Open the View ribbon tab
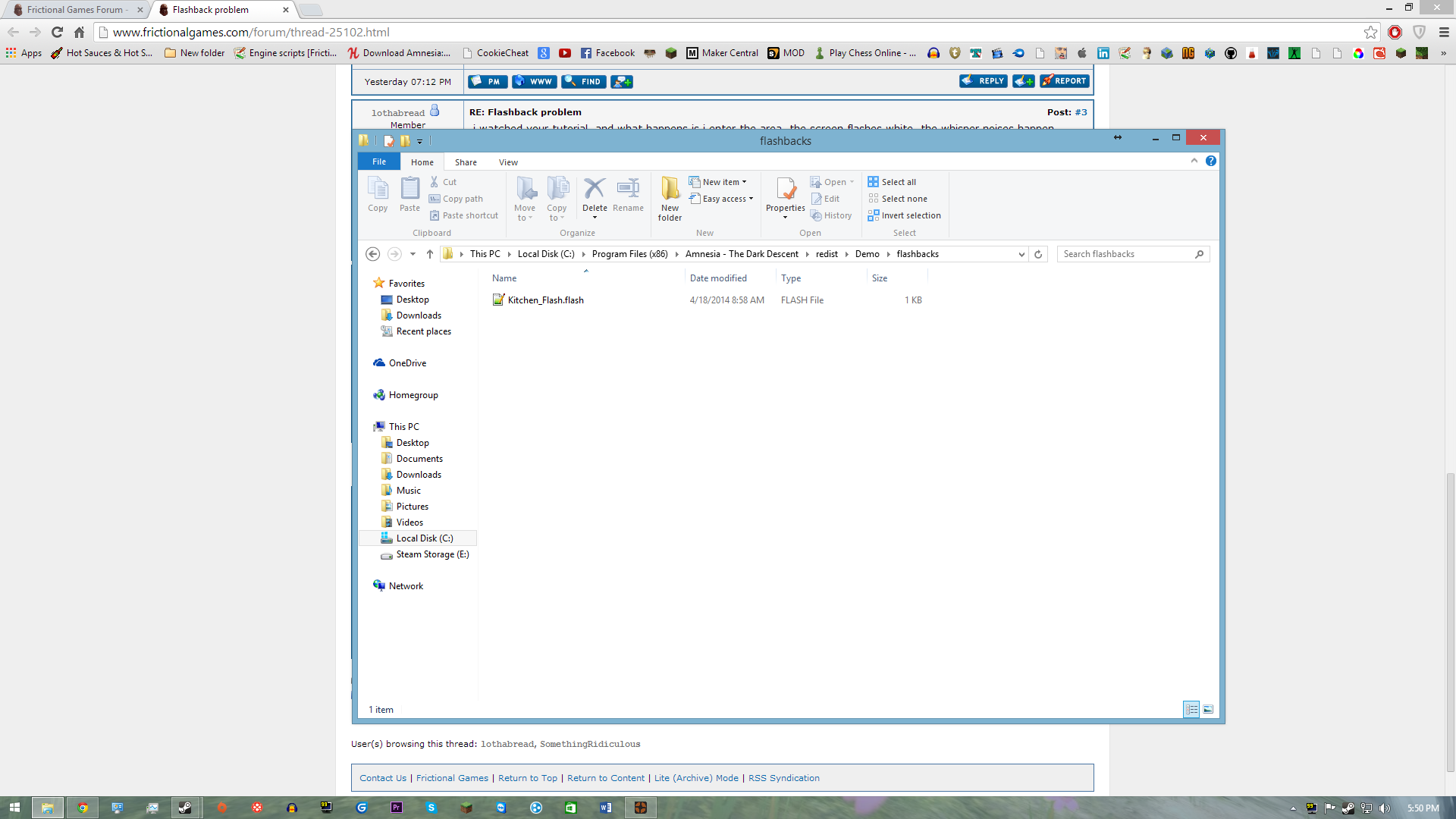Image resolution: width=1456 pixels, height=819 pixels. [508, 162]
